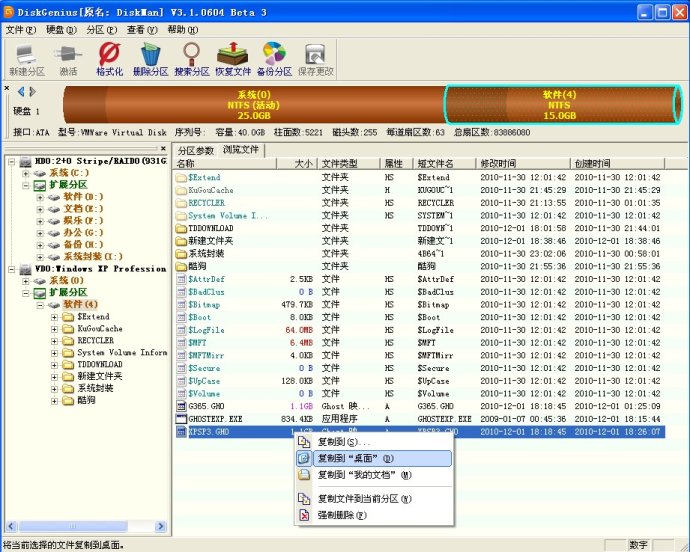Image resolution: width=690 pixels, height=552 pixels.
Task: Open the 搜索分区 search partition tool
Action: click(x=191, y=60)
